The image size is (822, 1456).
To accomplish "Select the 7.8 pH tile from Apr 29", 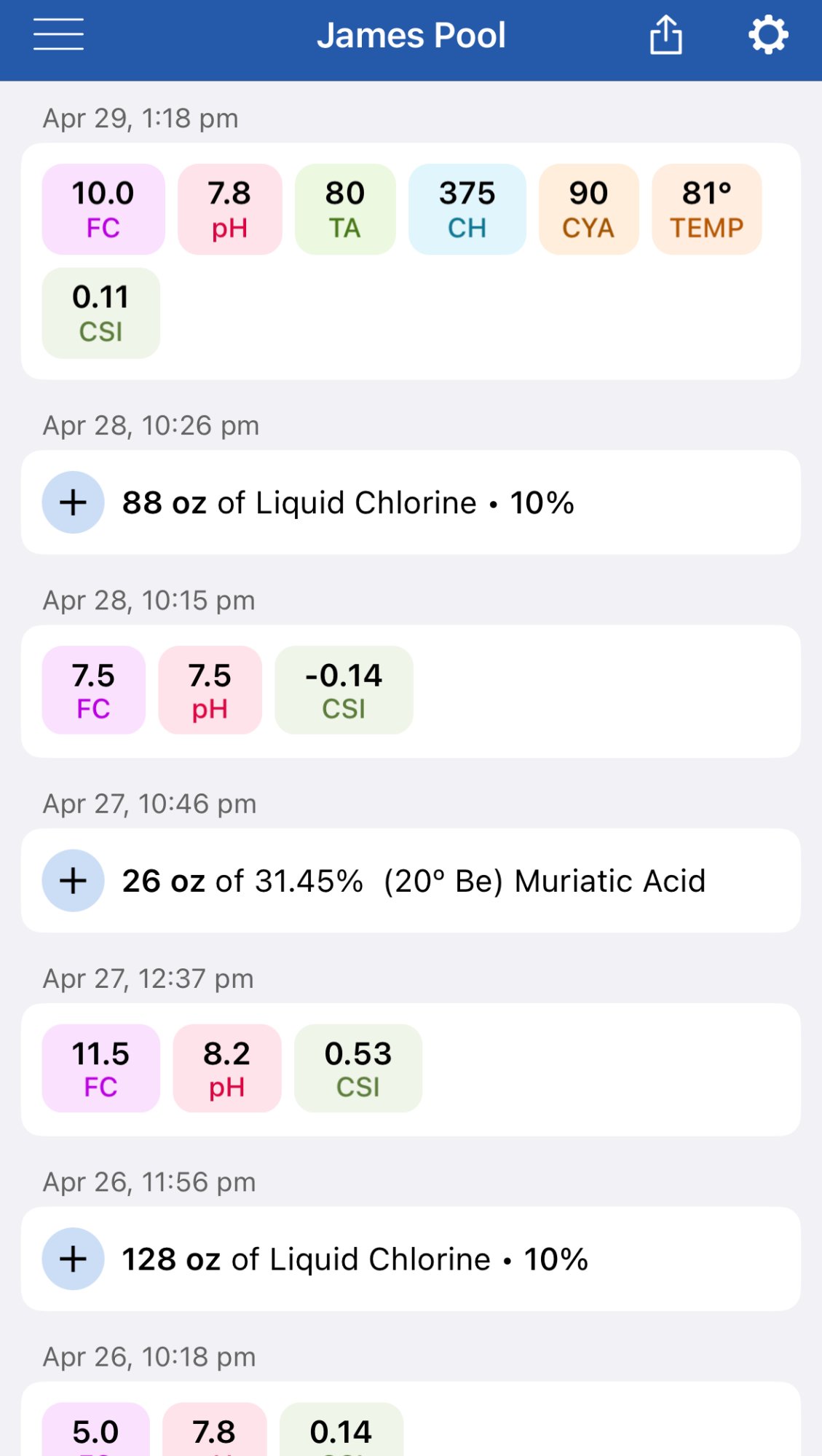I will [229, 210].
